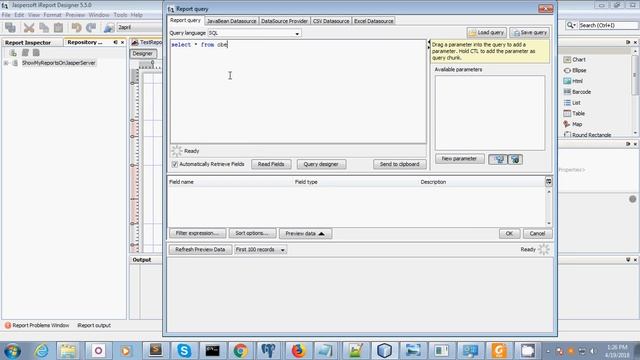This screenshot has width=640, height=360.
Task: Switch to the JavaBean Datasource tab
Action: coord(231,21)
